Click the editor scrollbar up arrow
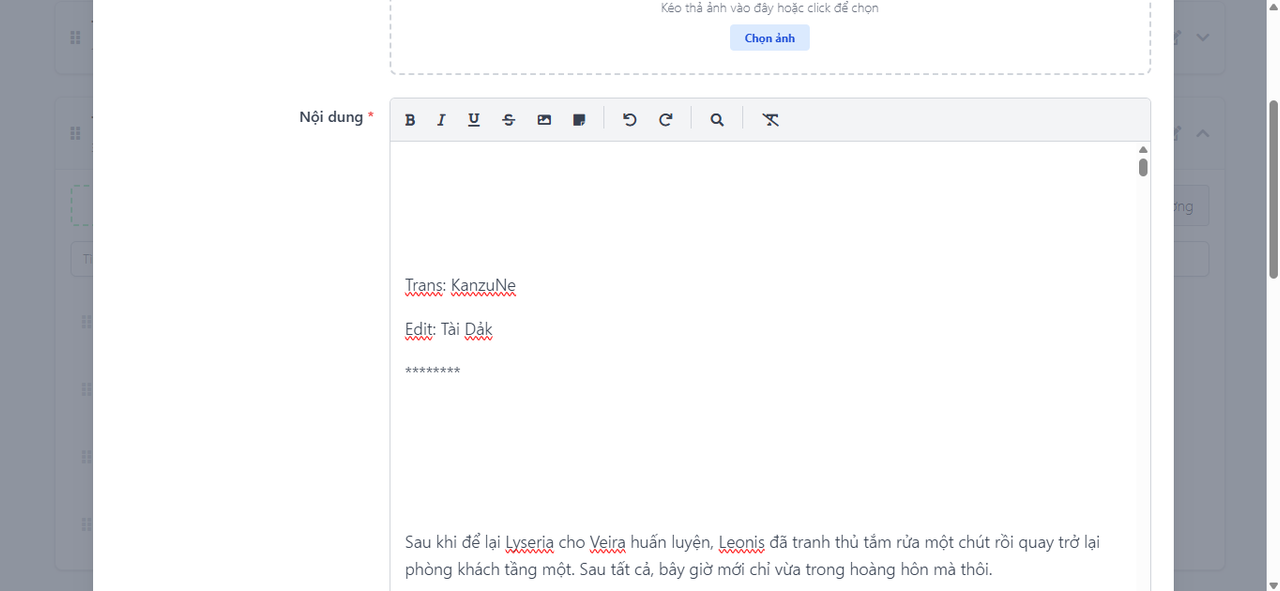 [x=1143, y=149]
